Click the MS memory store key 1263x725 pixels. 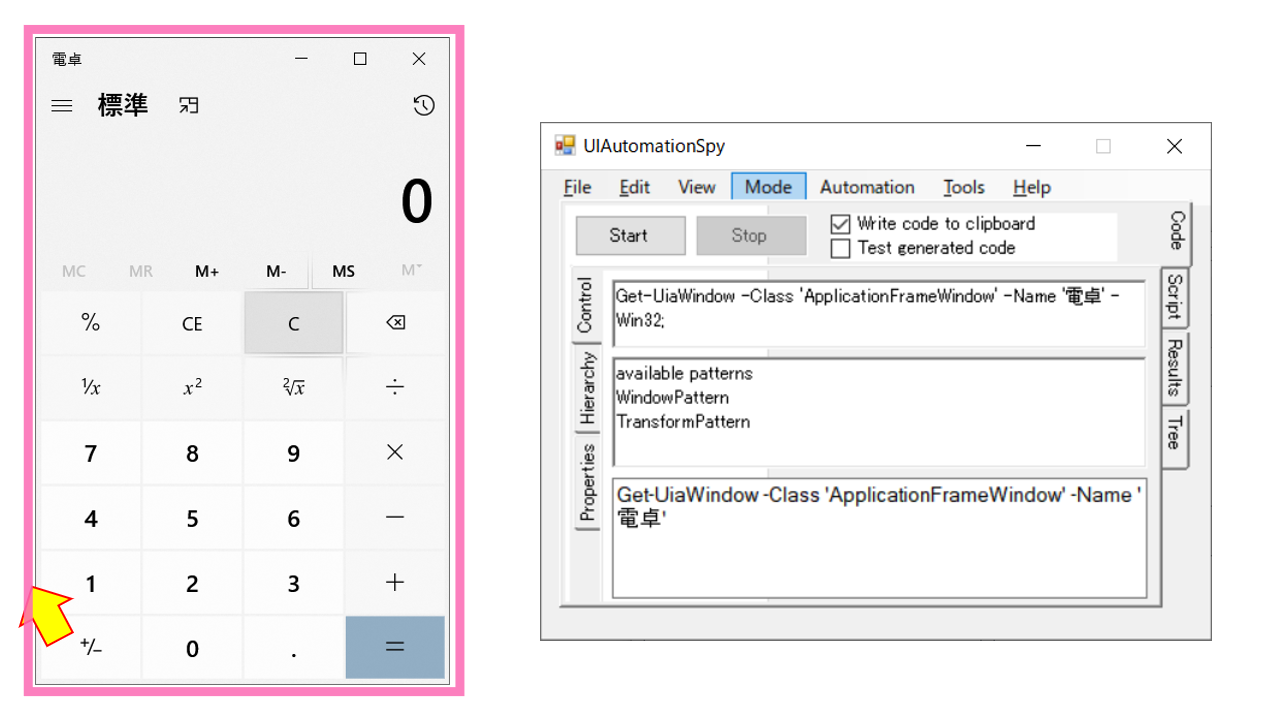click(343, 271)
